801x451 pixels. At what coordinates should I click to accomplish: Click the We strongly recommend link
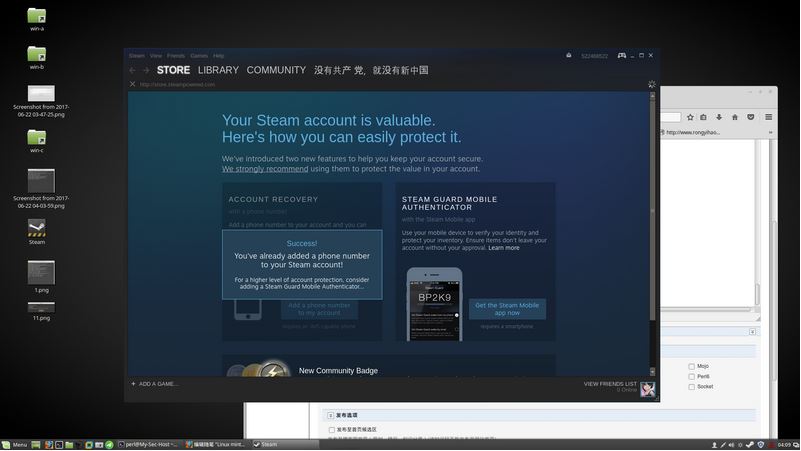click(265, 169)
